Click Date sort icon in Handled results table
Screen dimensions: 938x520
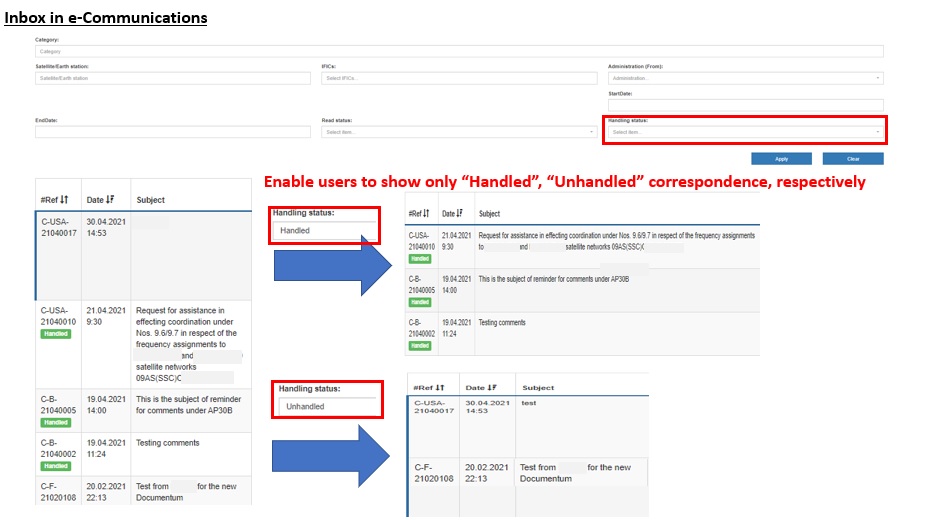point(464,213)
